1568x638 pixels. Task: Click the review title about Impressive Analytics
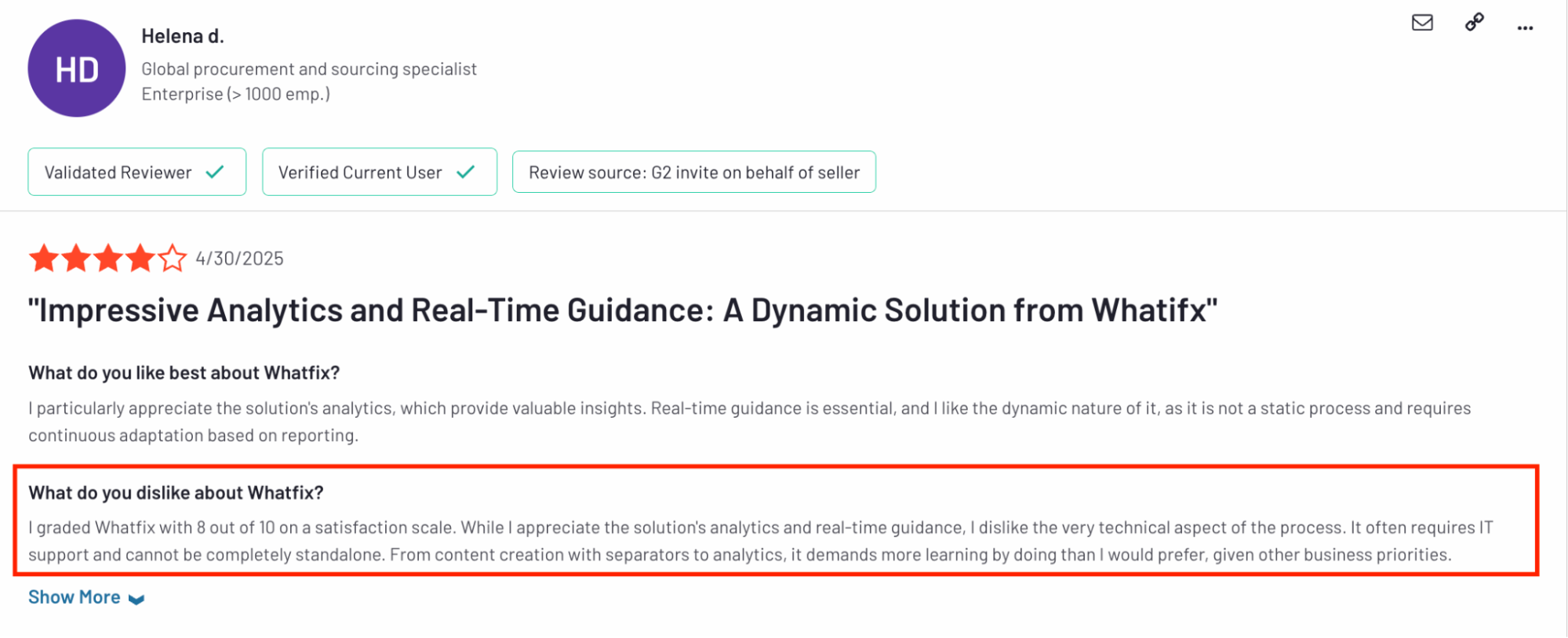click(623, 310)
